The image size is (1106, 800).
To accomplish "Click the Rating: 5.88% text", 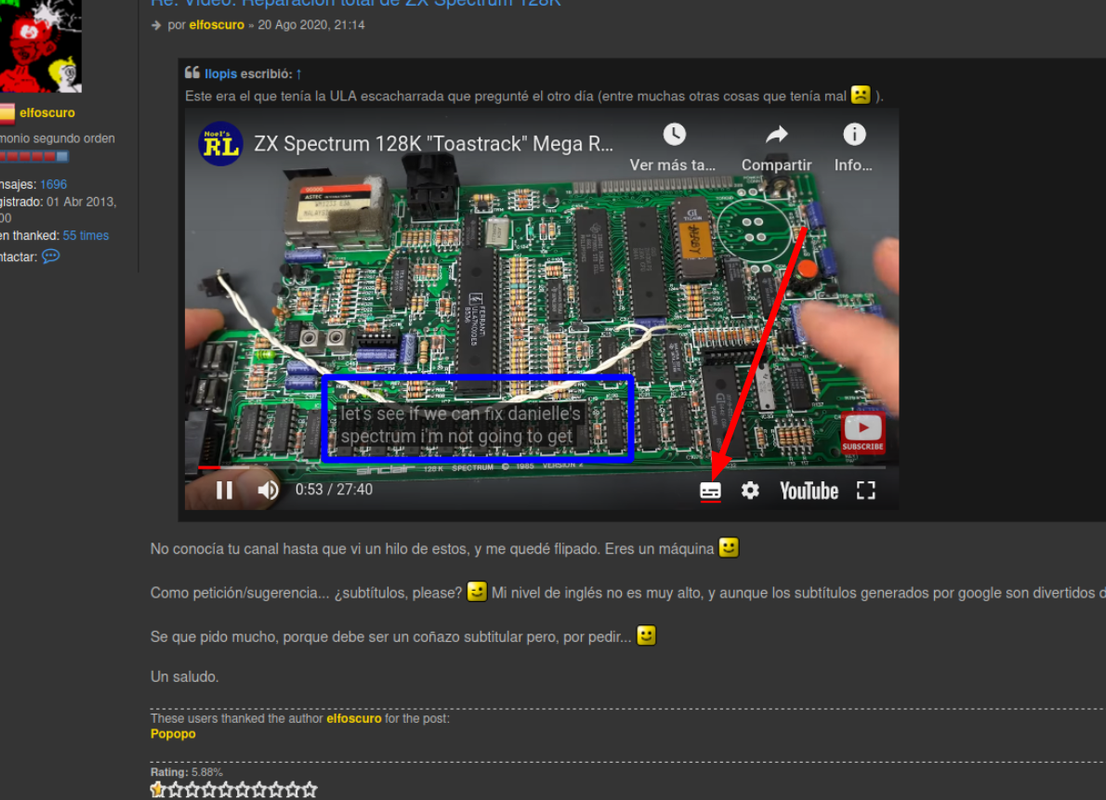I will pyautogui.click(x=186, y=772).
